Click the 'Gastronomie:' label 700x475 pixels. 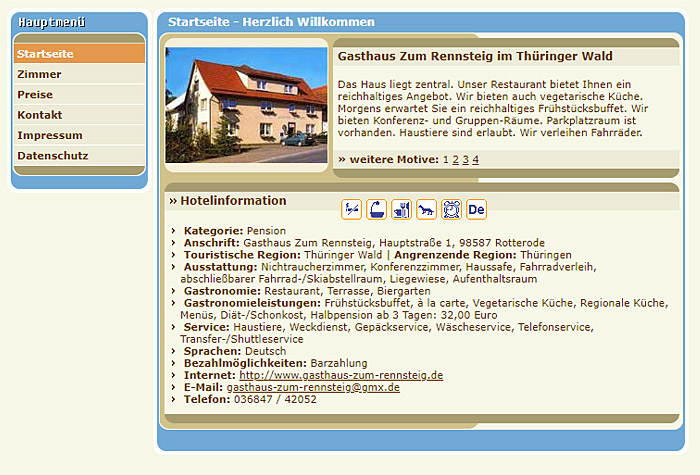(222, 291)
